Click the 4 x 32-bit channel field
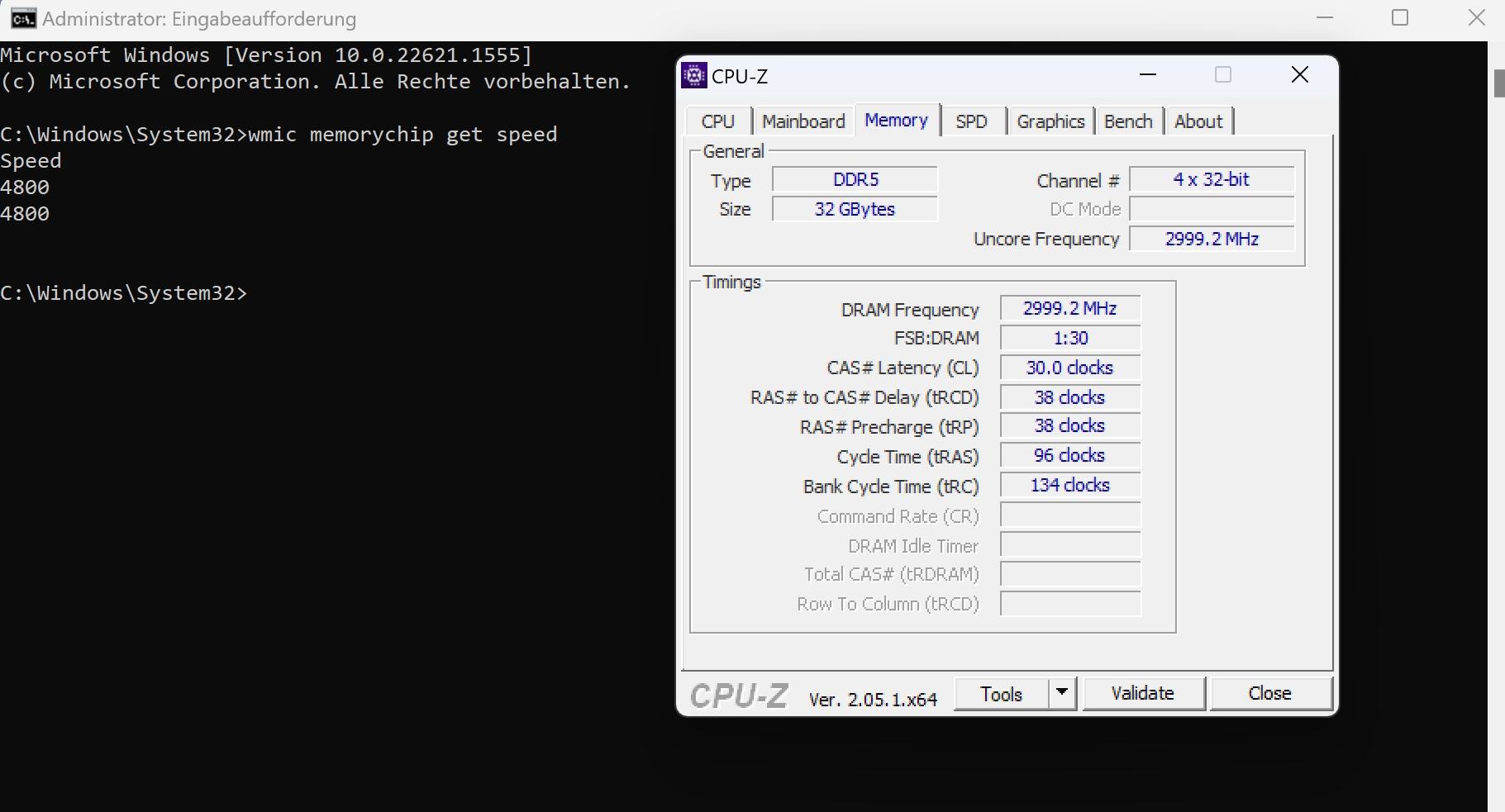The height and width of the screenshot is (812, 1505). [x=1212, y=179]
